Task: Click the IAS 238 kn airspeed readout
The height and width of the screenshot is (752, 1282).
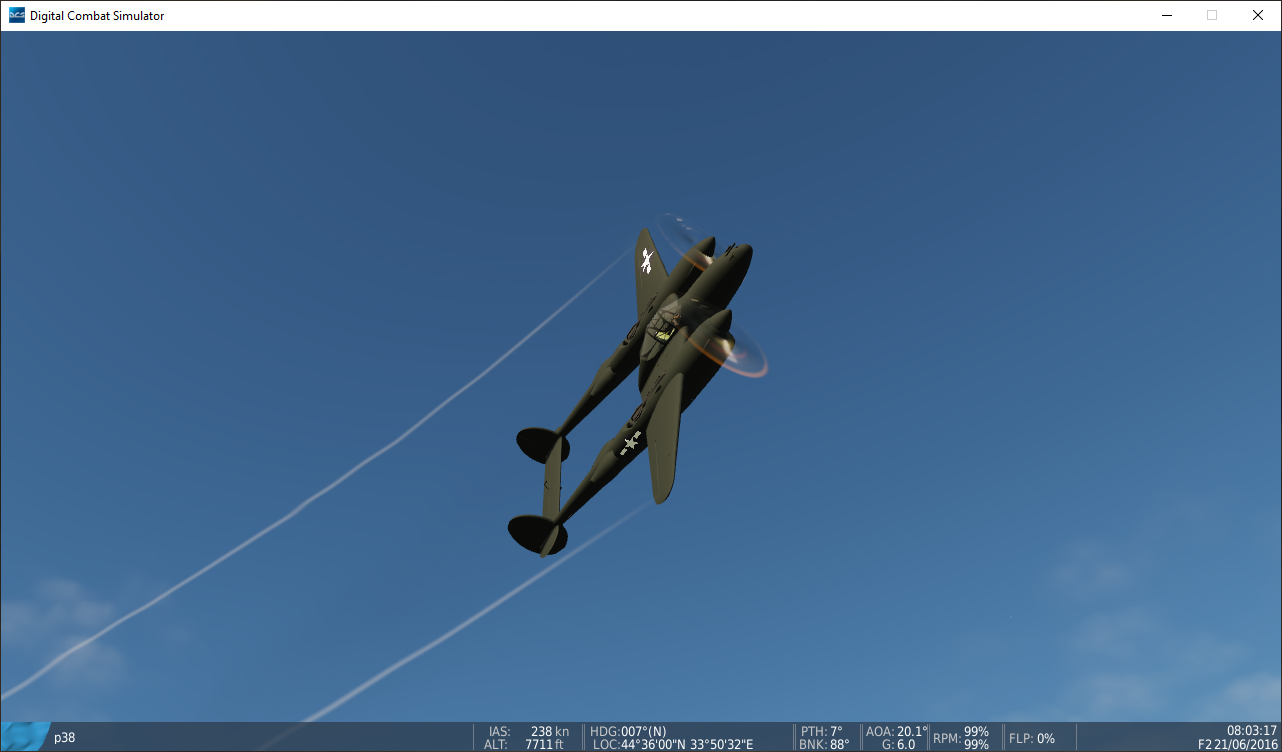Action: tap(528, 731)
